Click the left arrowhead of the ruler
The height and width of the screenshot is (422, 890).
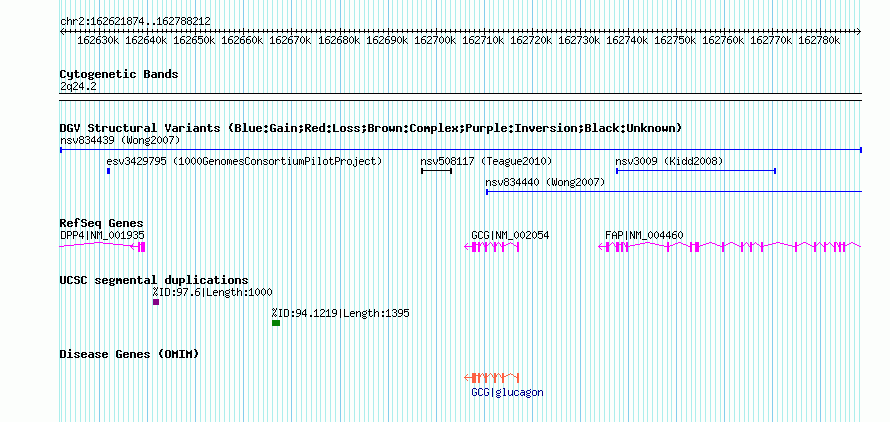tap(62, 32)
